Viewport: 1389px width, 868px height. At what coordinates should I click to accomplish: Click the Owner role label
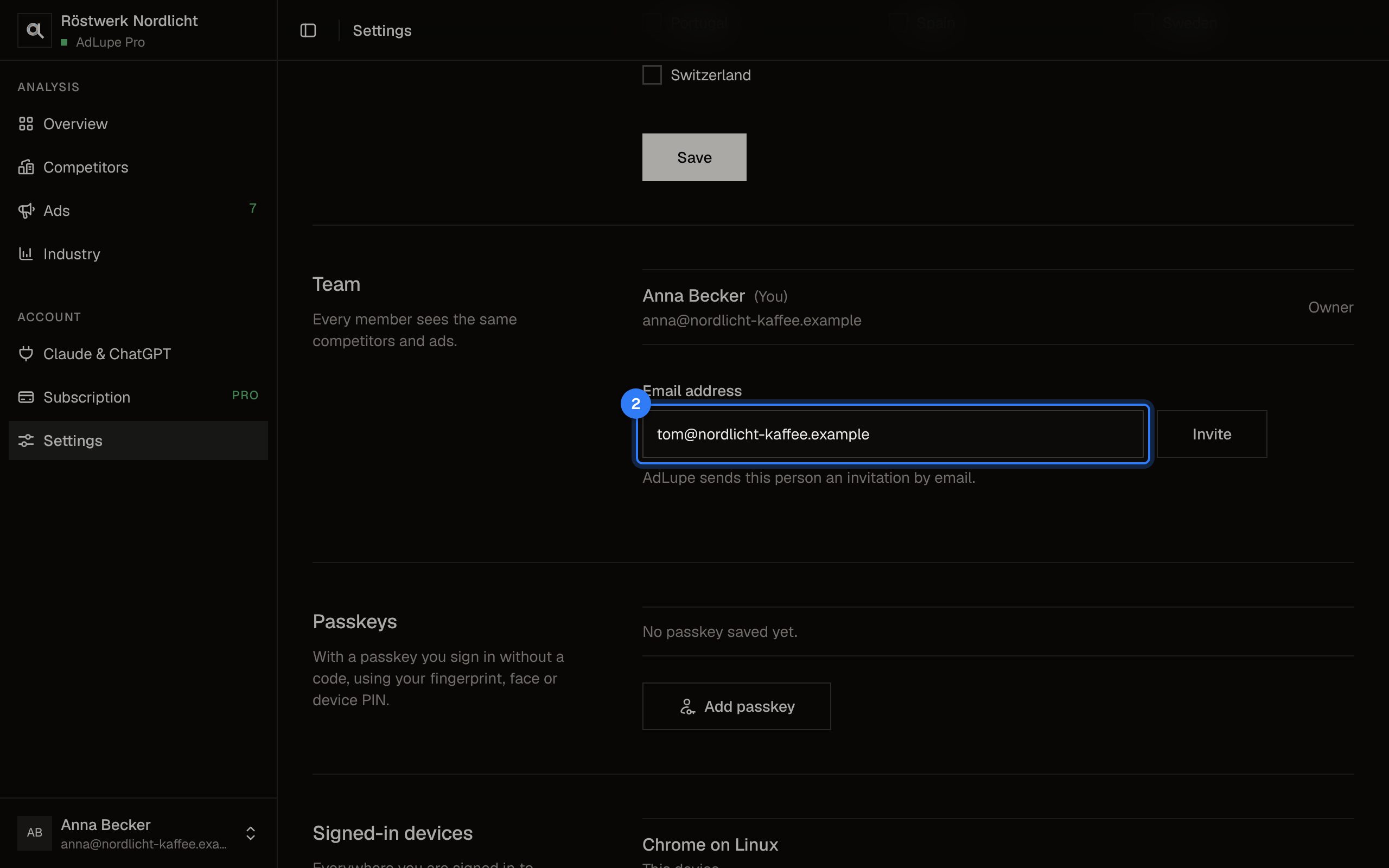[x=1330, y=307]
